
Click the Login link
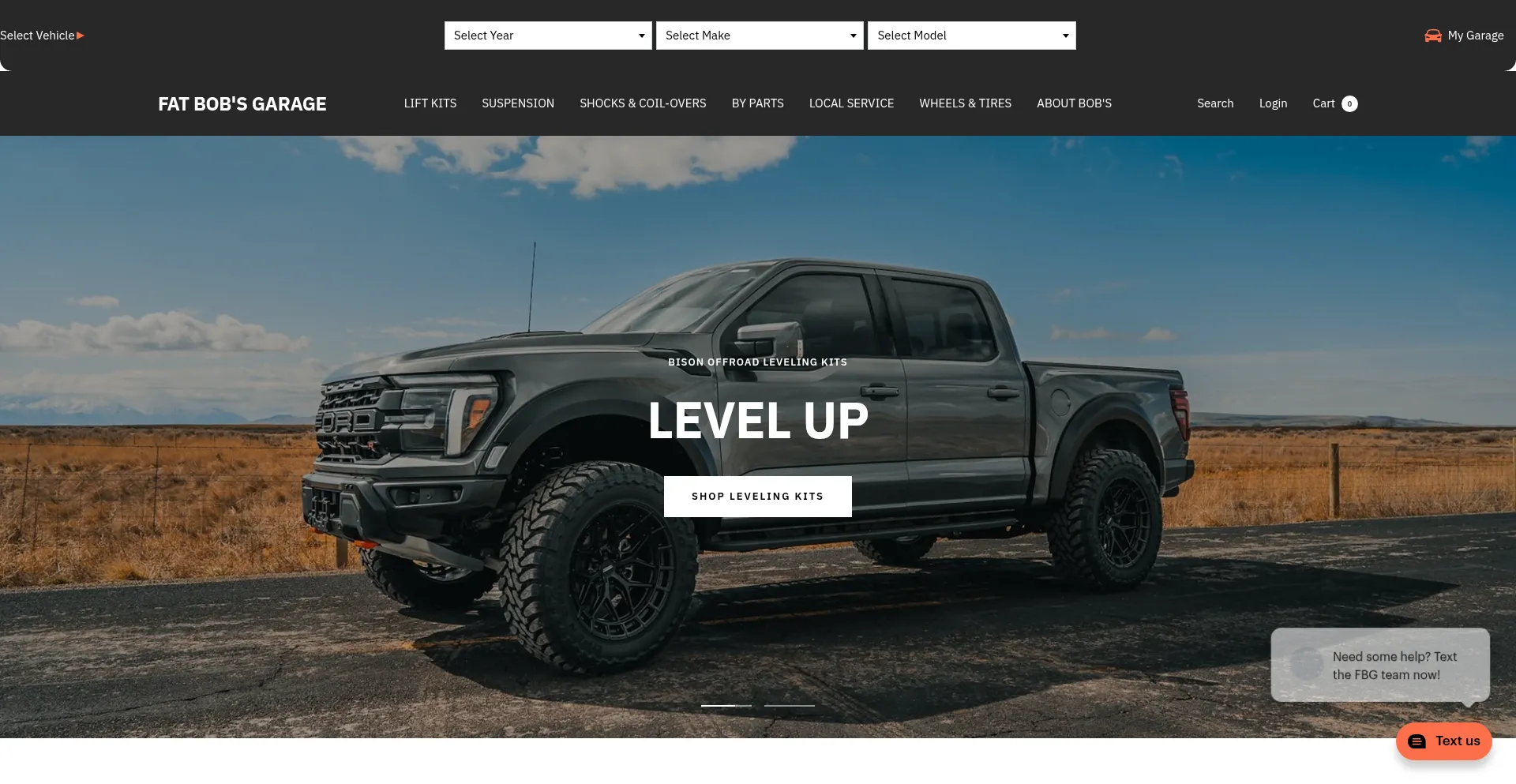point(1273,103)
